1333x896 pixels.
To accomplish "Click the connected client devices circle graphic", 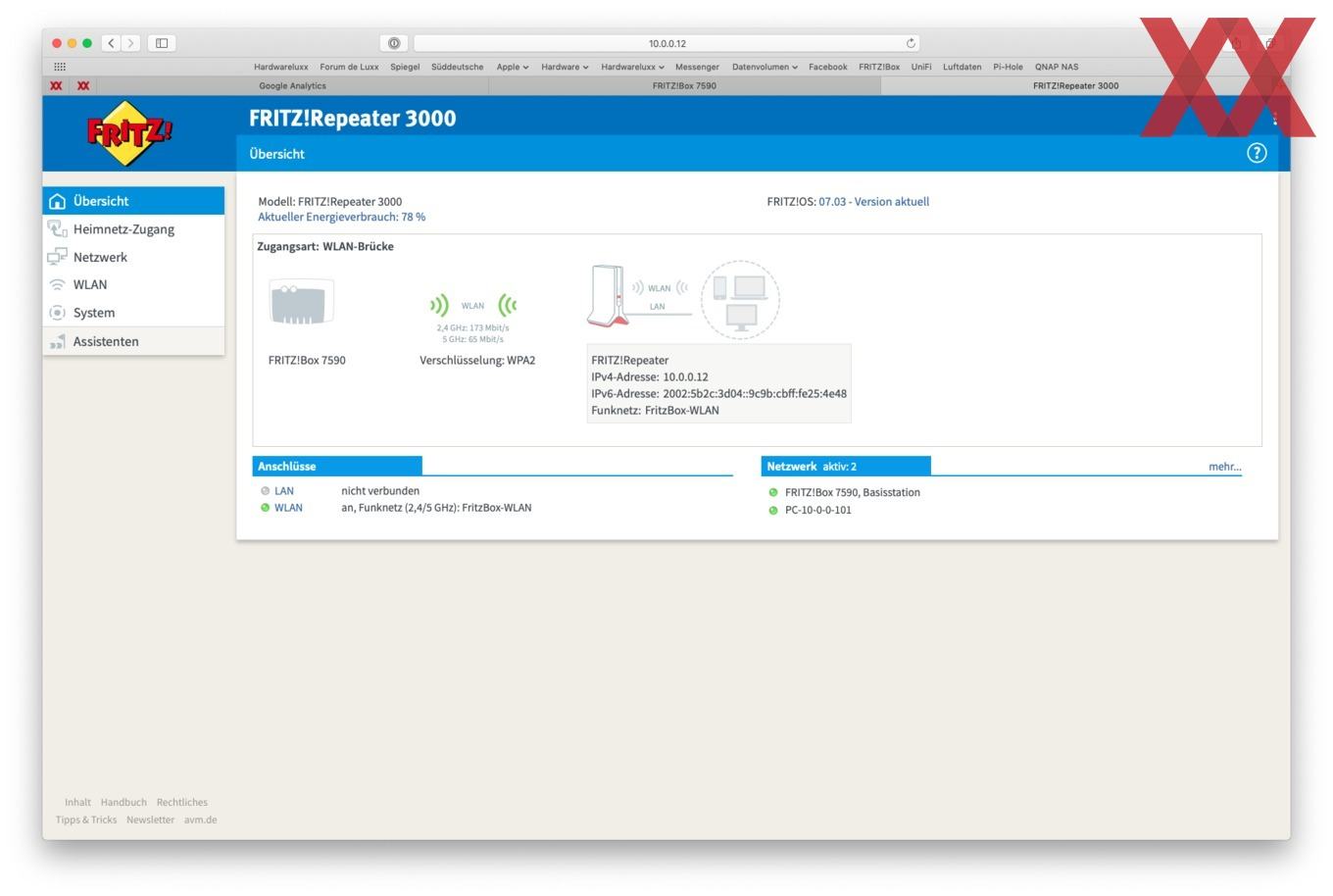I will (740, 299).
